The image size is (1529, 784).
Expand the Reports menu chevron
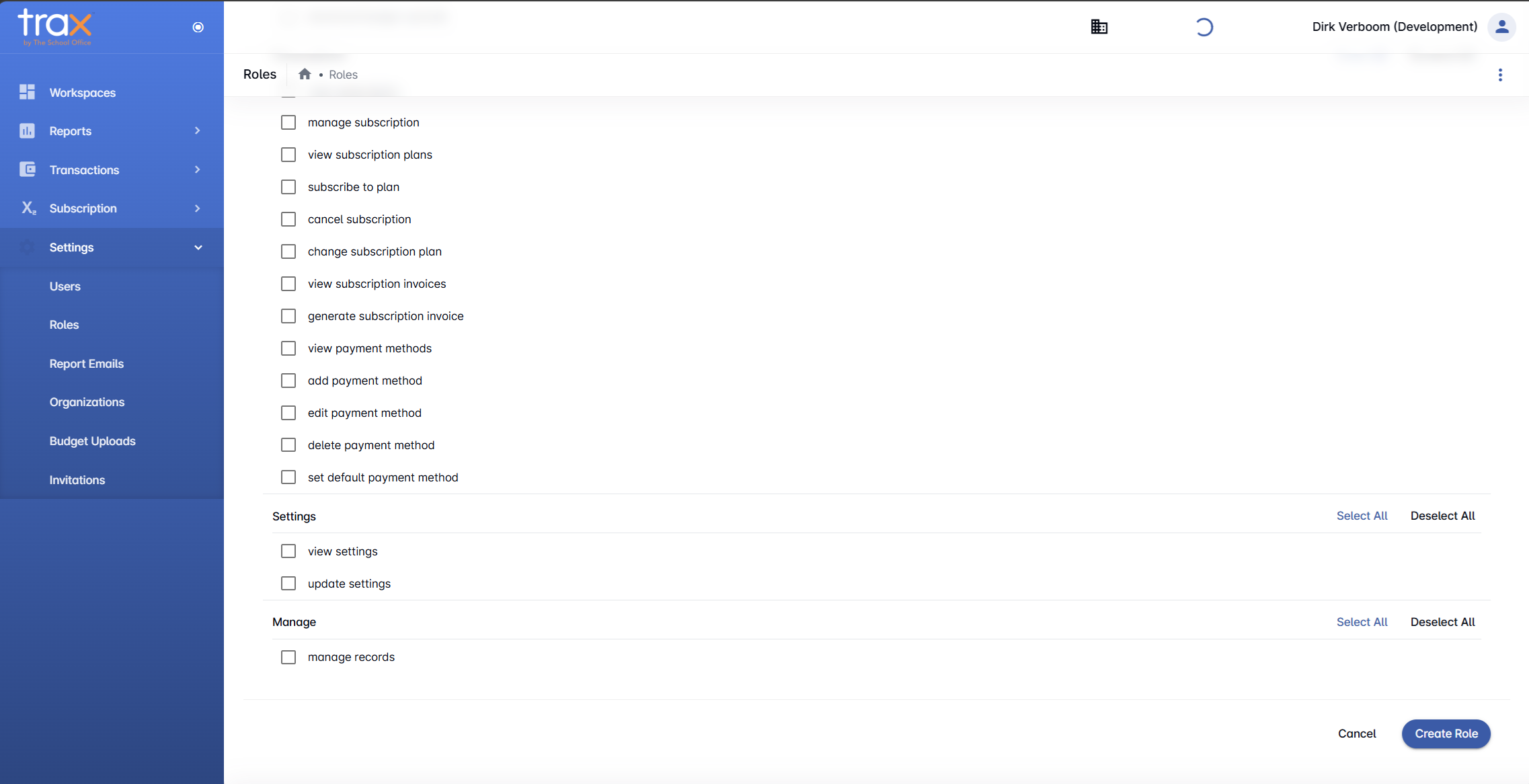click(x=198, y=130)
